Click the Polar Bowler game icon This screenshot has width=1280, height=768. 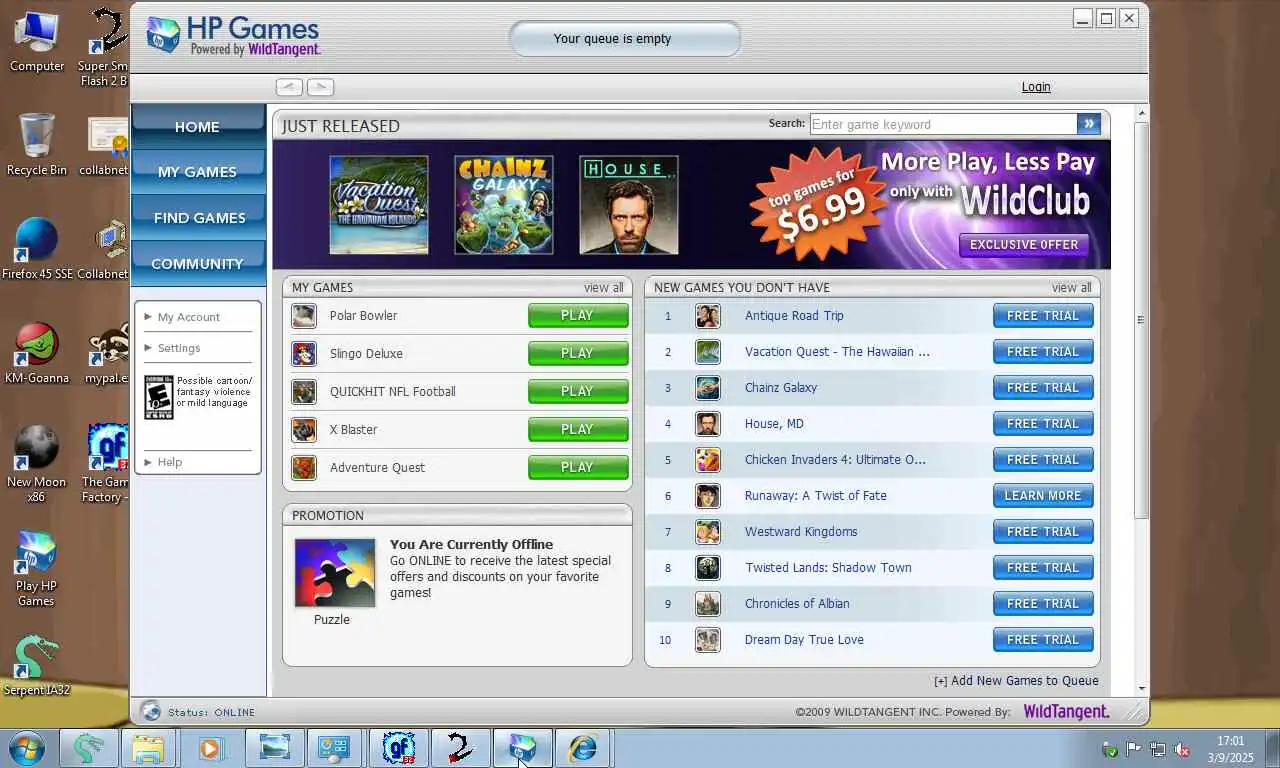[304, 316]
